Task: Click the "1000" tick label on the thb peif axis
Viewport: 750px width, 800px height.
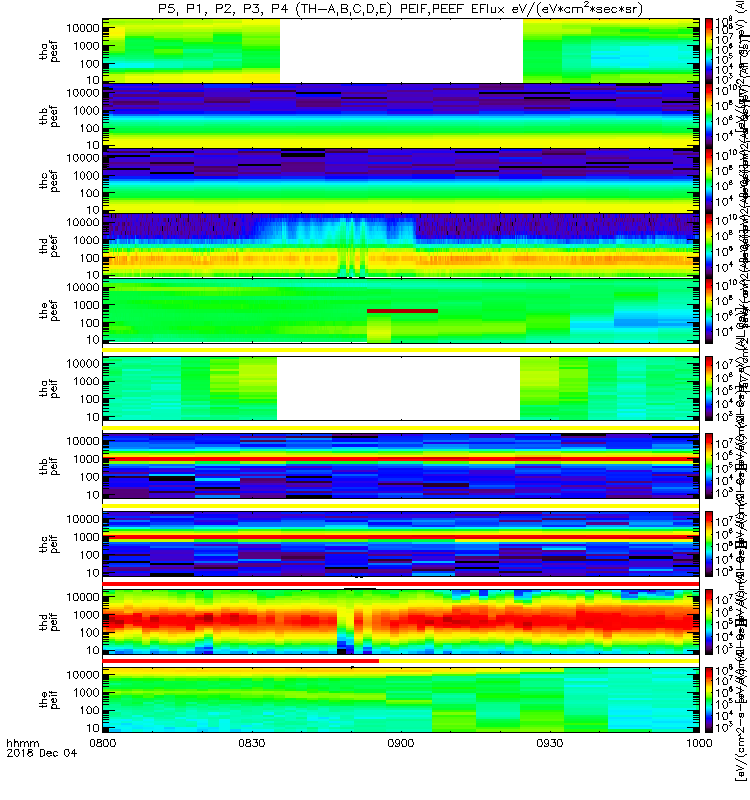Action: click(x=86, y=459)
